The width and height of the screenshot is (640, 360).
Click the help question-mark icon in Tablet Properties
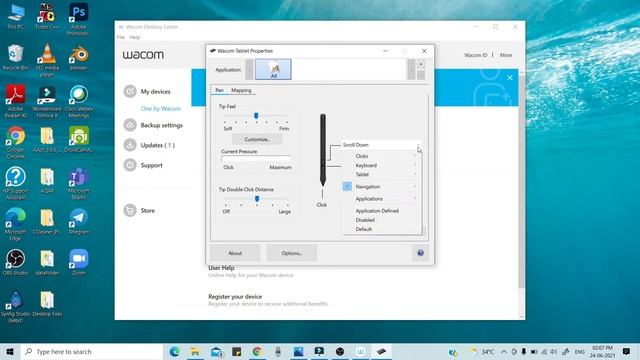pyautogui.click(x=420, y=253)
